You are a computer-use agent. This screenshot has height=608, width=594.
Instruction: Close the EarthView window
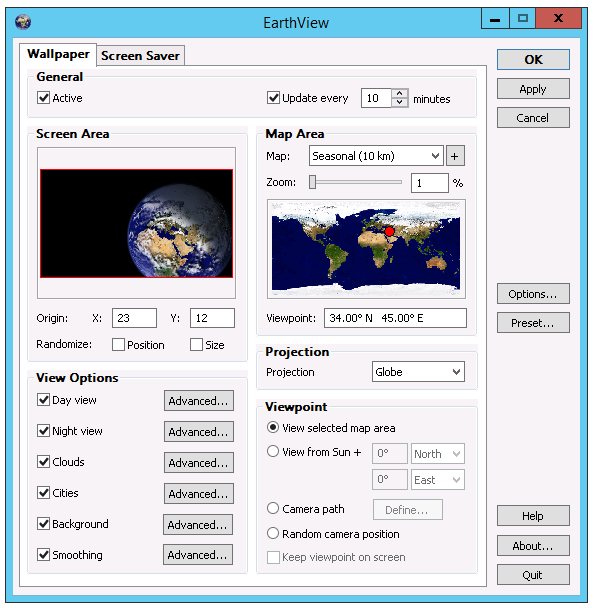(x=559, y=18)
